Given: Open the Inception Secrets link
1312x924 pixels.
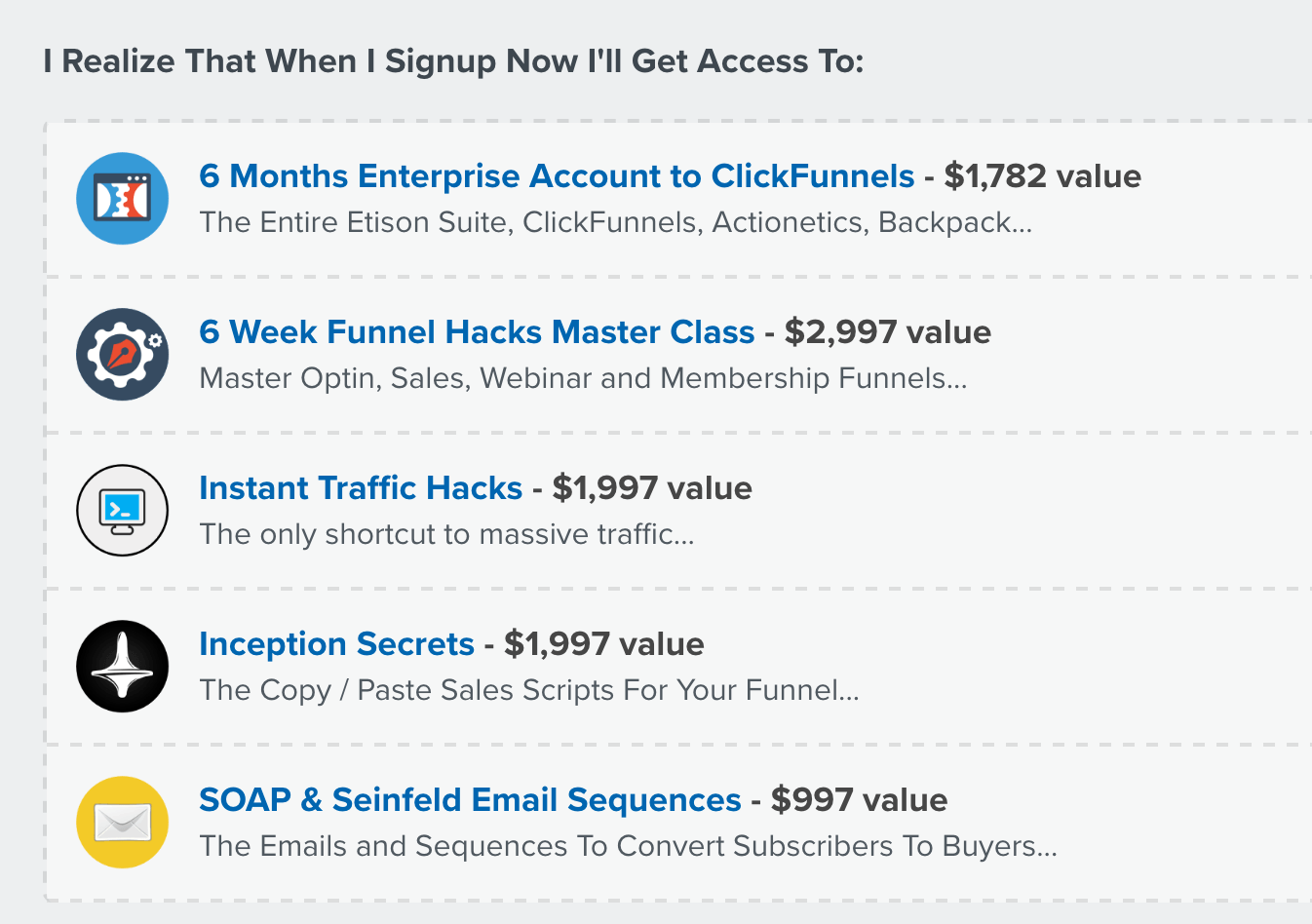Looking at the screenshot, I should [x=337, y=644].
